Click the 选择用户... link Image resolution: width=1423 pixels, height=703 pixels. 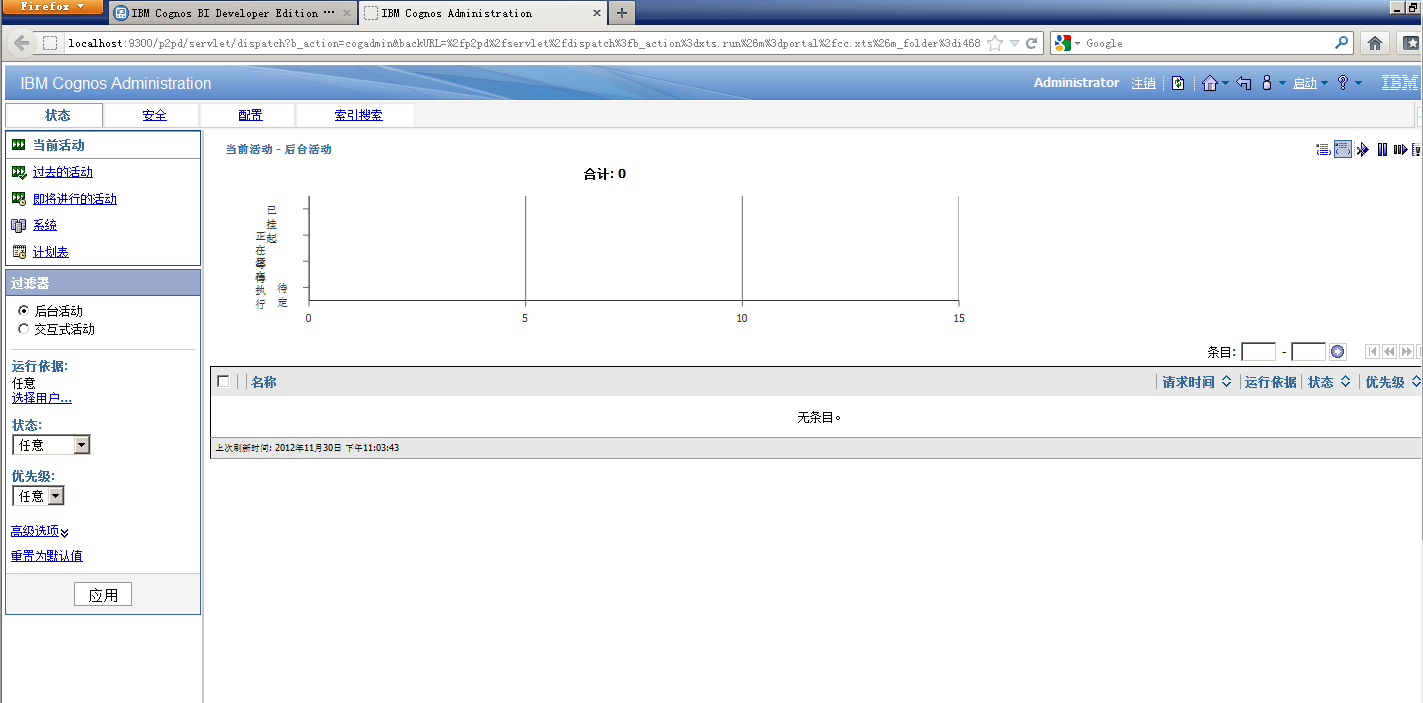coord(41,398)
